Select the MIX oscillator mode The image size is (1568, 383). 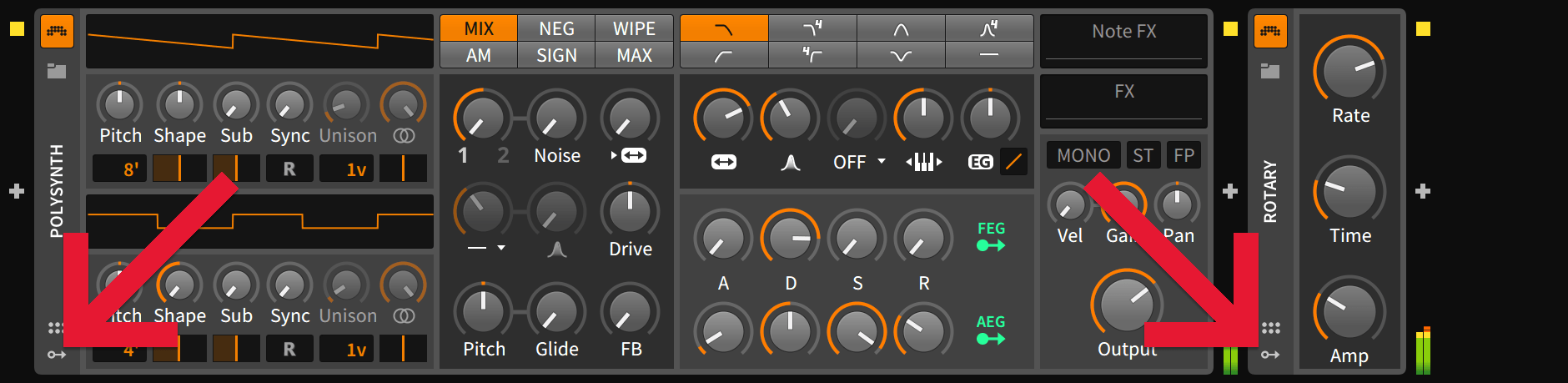point(479,28)
